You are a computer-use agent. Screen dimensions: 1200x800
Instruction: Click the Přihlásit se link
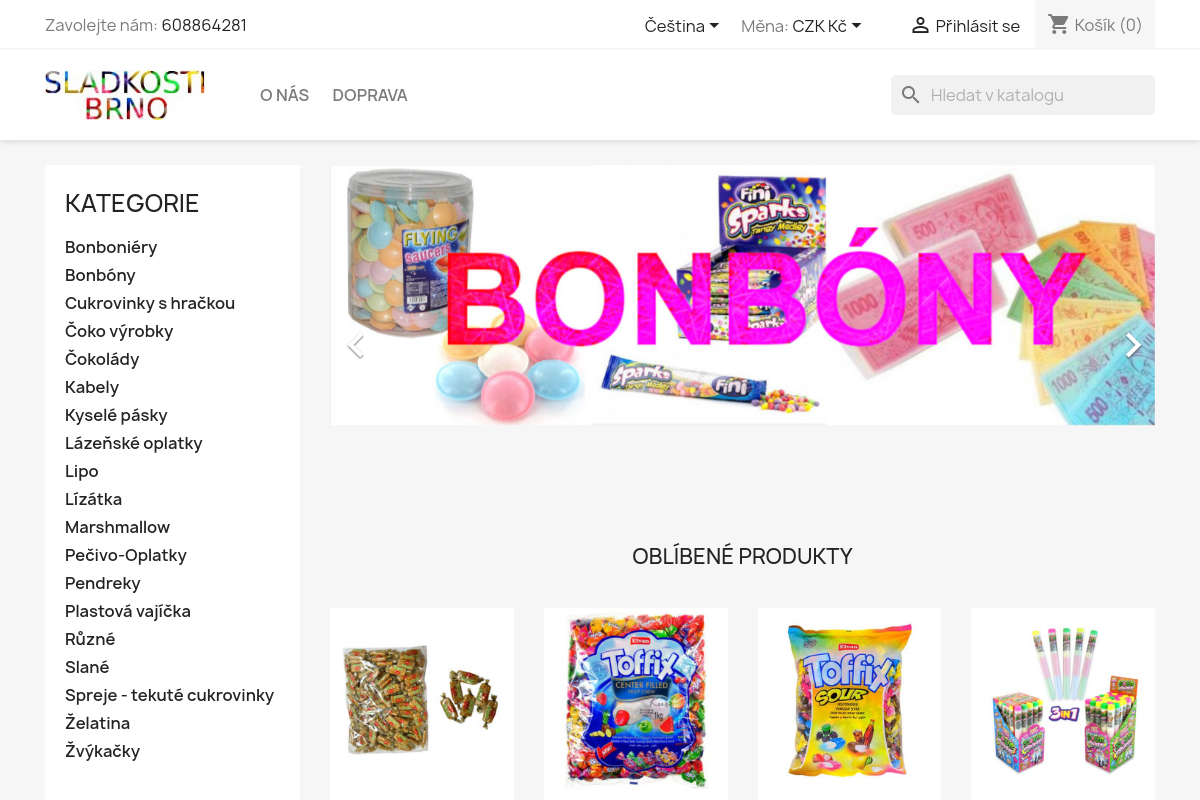click(977, 26)
